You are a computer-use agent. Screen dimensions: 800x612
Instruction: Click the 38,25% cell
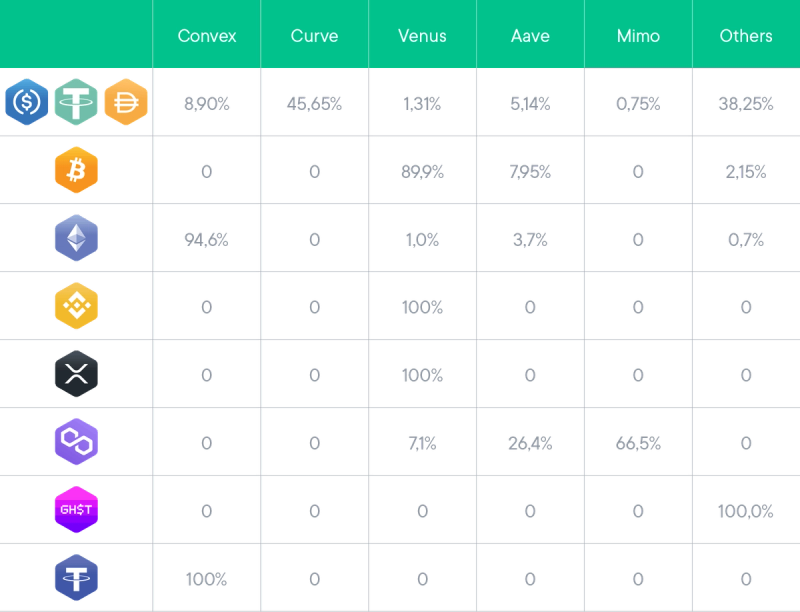(x=746, y=104)
